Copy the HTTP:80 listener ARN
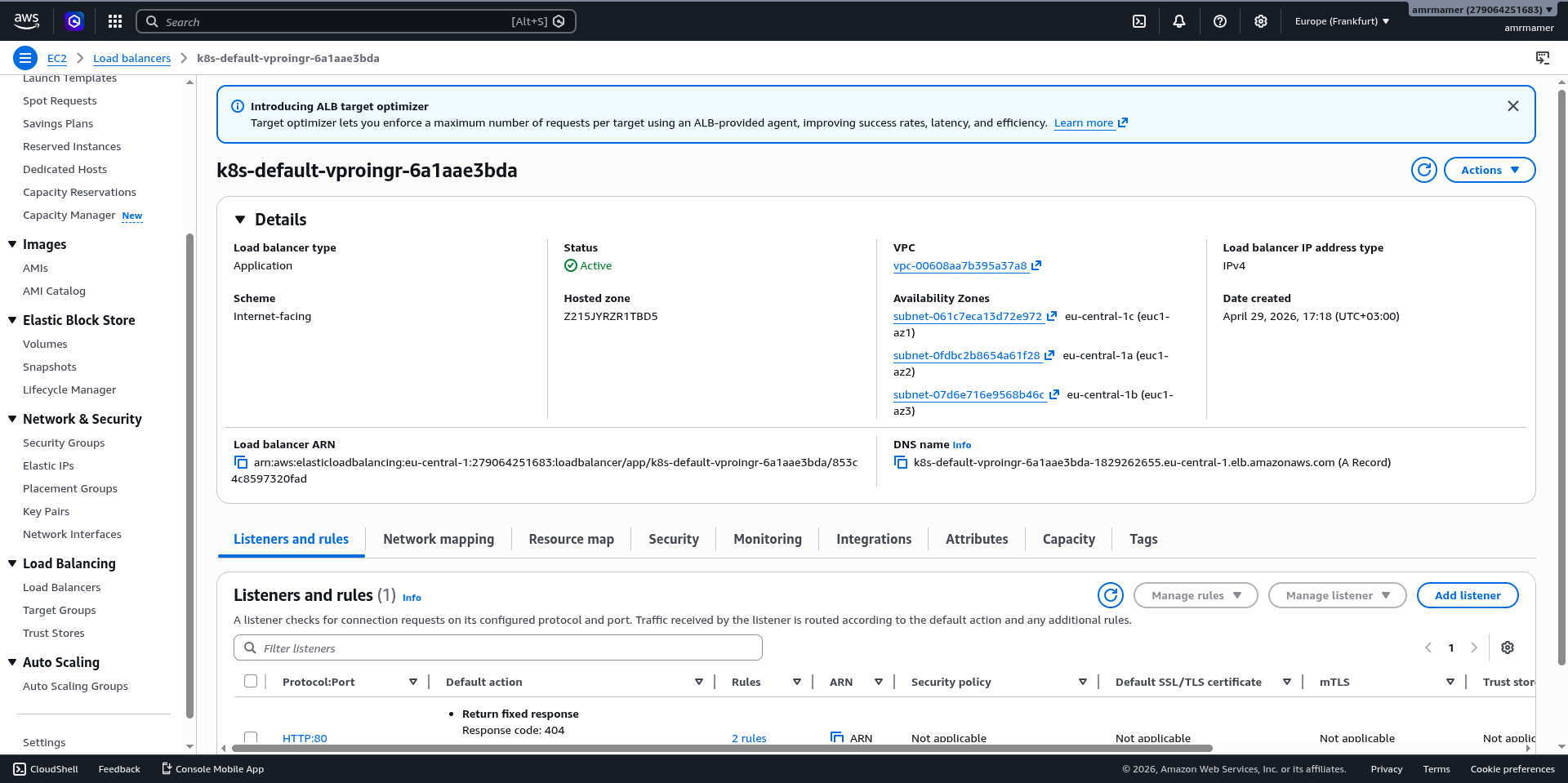Screen dimensions: 1568x783 (x=837, y=737)
